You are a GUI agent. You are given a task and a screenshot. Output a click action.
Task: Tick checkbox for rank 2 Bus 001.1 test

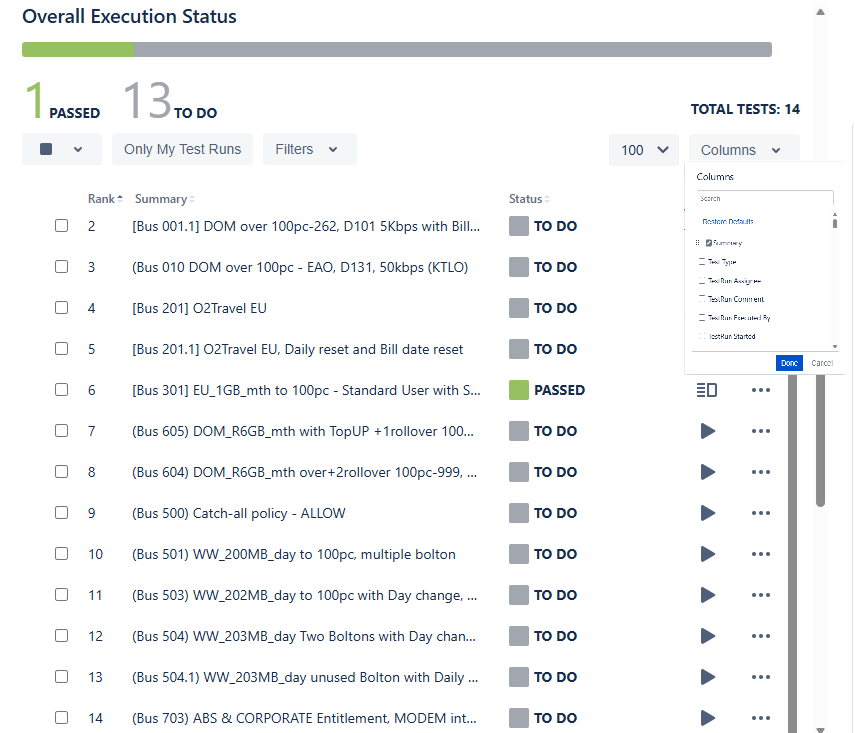click(62, 226)
